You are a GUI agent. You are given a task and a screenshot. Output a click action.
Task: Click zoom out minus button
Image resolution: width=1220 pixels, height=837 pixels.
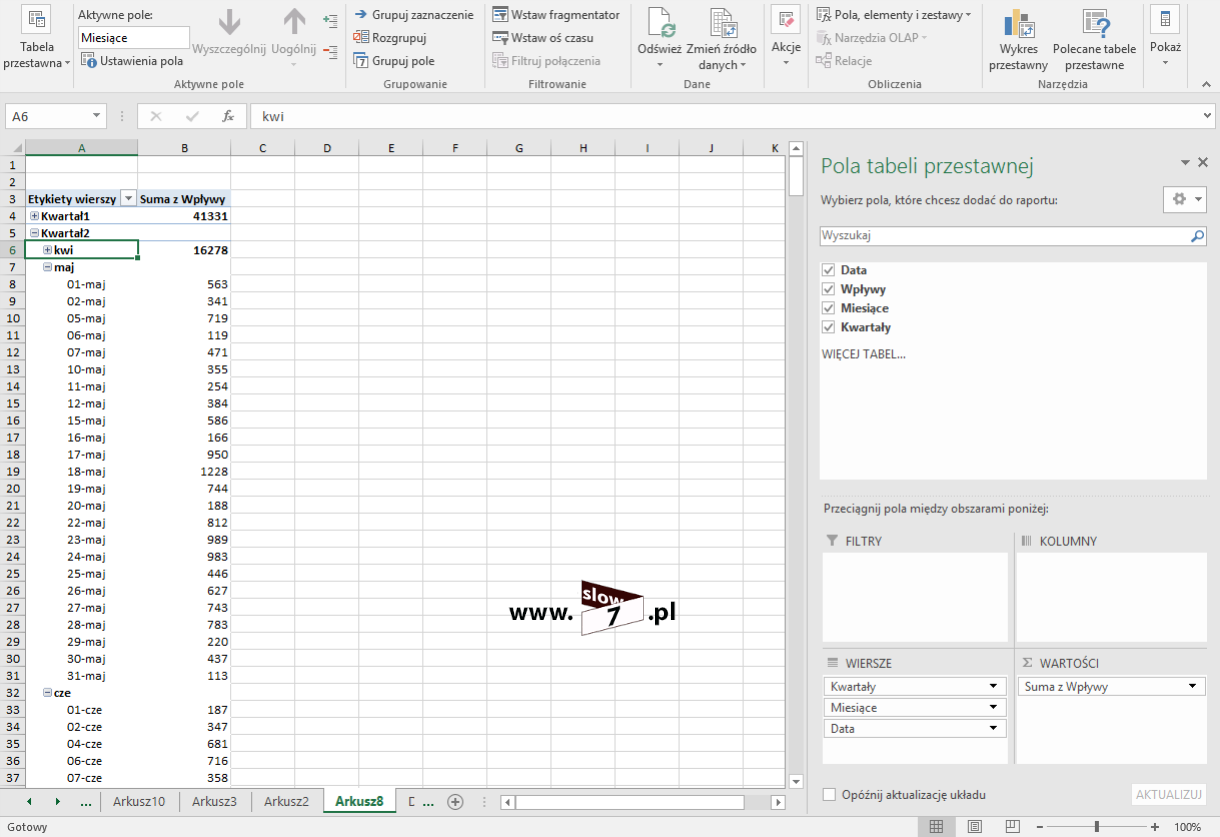tap(1040, 827)
